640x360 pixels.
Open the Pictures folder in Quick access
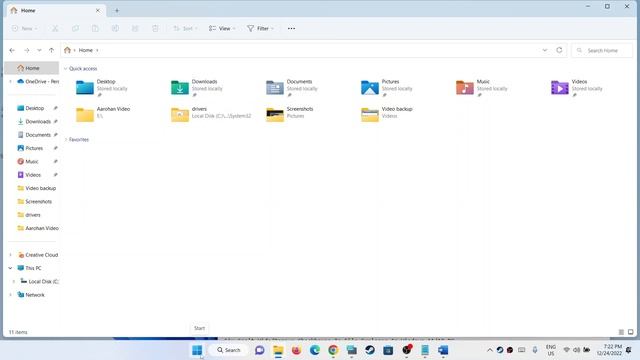coord(387,88)
